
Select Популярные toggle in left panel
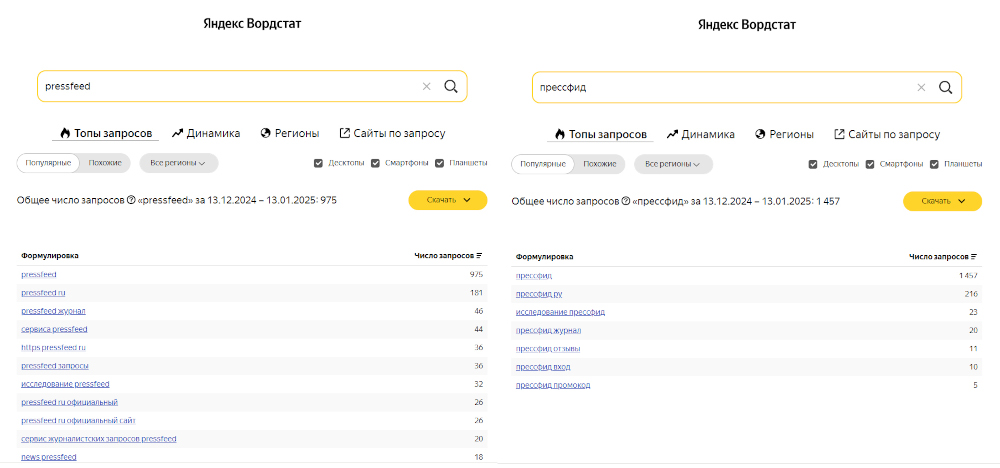pyautogui.click(x=48, y=163)
